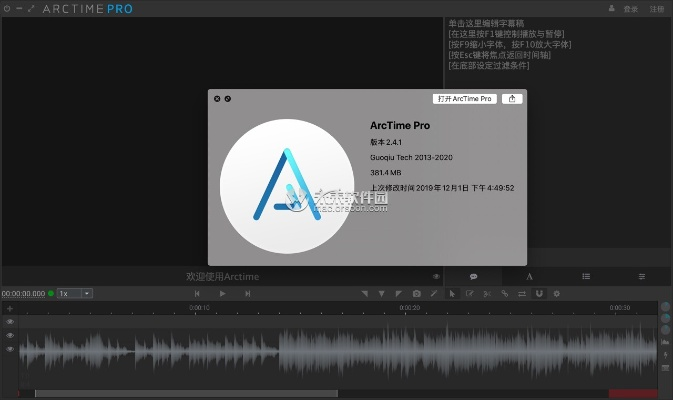Screen dimensions: 673x400
Task: Toggle the third track eye icon
Action: (x=10, y=349)
